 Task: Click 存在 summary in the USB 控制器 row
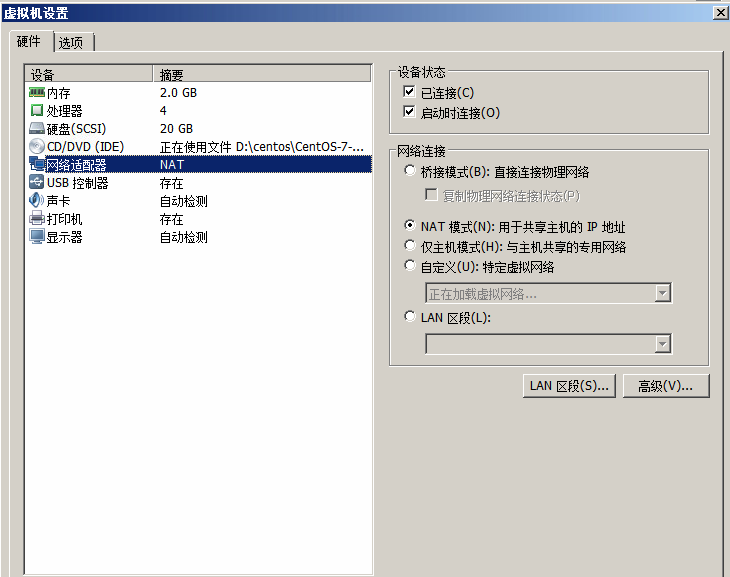tap(171, 183)
